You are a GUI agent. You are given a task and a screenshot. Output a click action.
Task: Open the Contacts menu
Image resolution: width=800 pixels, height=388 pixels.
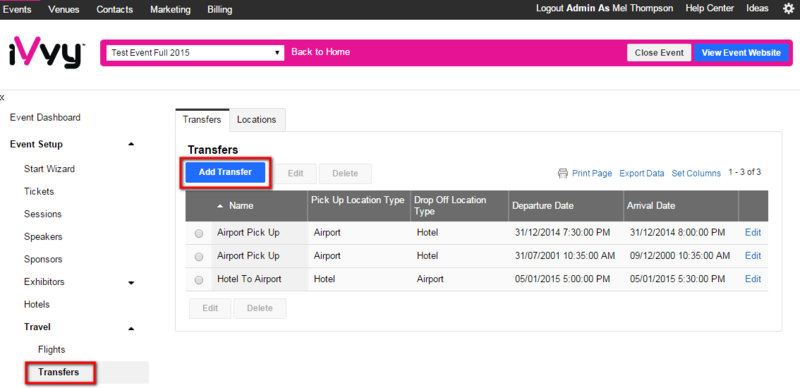[x=115, y=9]
